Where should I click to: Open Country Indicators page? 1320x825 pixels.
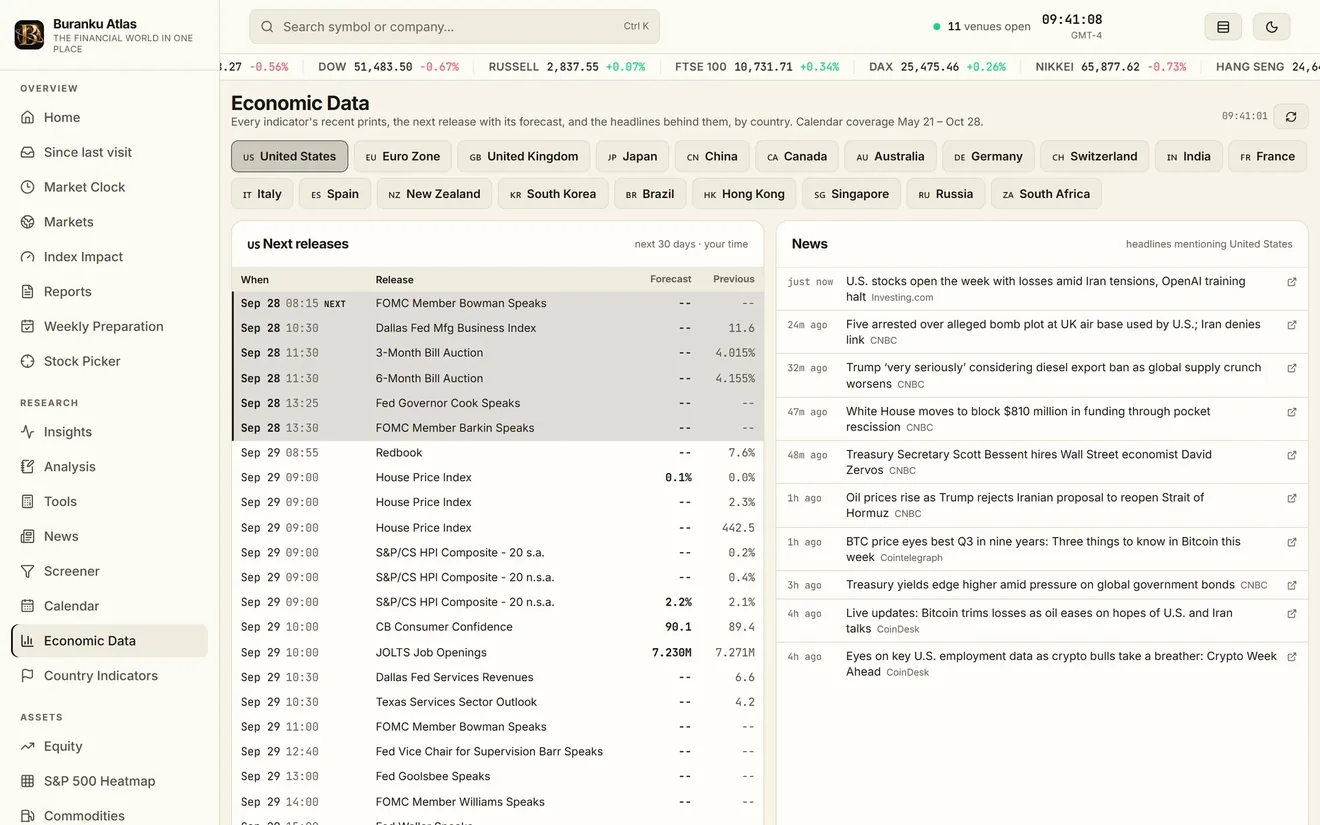[x=109, y=676]
